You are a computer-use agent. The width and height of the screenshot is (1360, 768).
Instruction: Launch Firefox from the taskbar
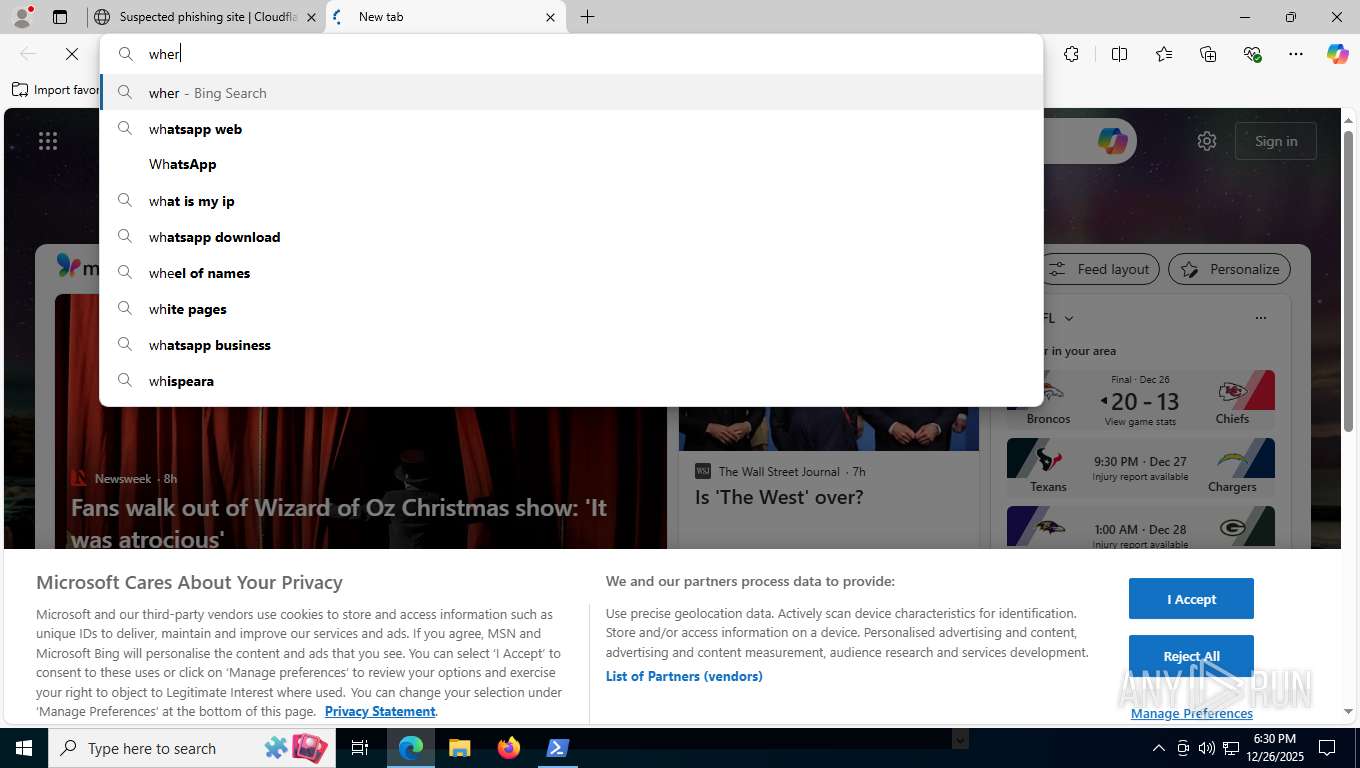pos(509,748)
